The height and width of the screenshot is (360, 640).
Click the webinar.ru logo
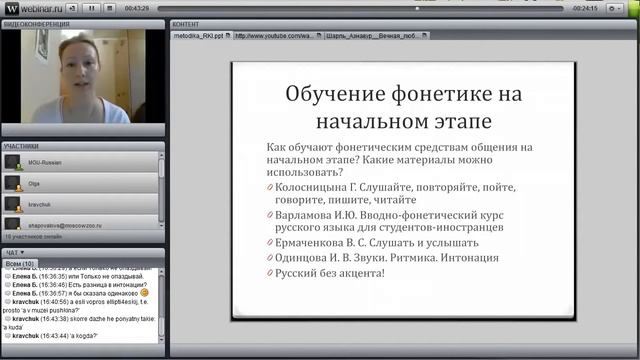point(34,8)
